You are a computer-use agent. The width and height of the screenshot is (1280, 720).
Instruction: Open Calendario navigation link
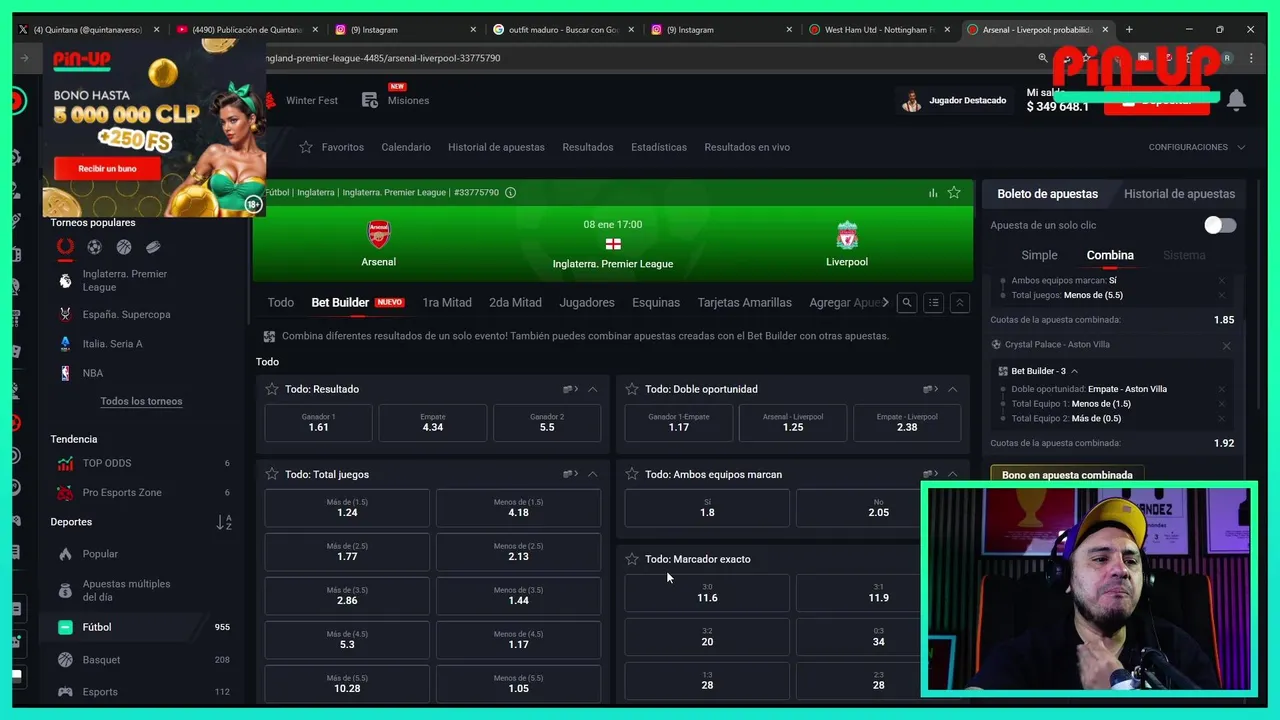[406, 147]
